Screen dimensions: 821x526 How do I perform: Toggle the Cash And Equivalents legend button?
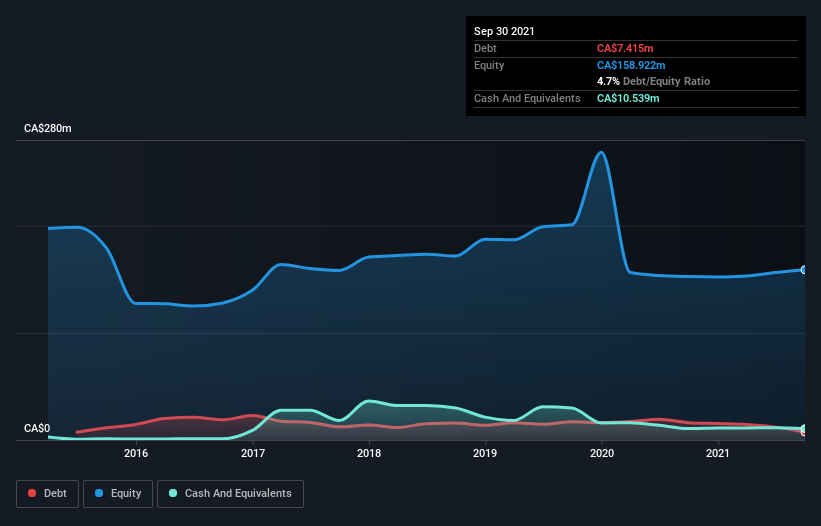pos(230,494)
